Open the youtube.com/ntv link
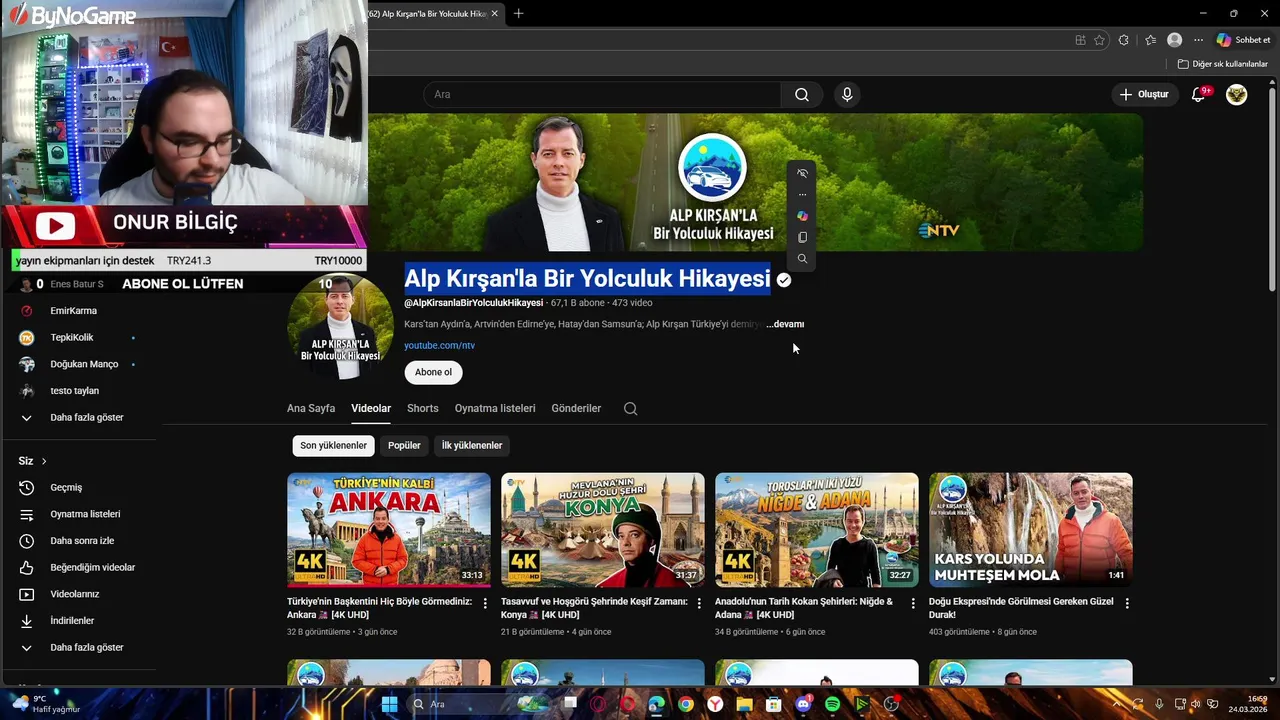Viewport: 1280px width, 720px height. (x=439, y=345)
